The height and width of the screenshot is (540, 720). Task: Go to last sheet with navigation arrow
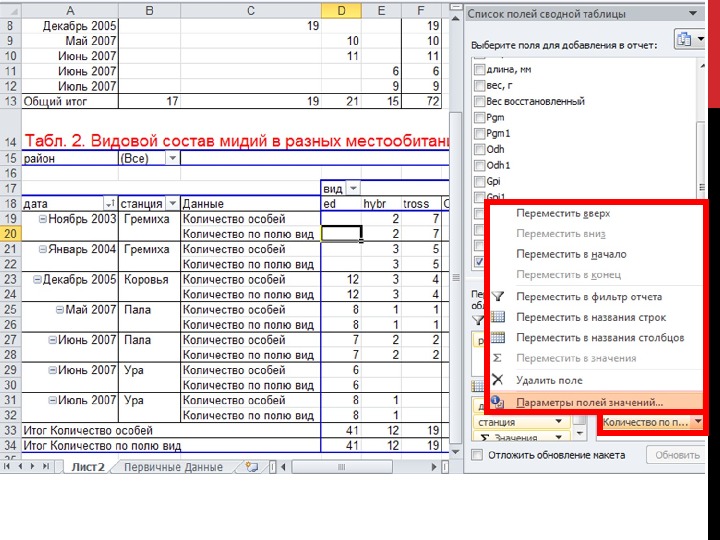45,467
